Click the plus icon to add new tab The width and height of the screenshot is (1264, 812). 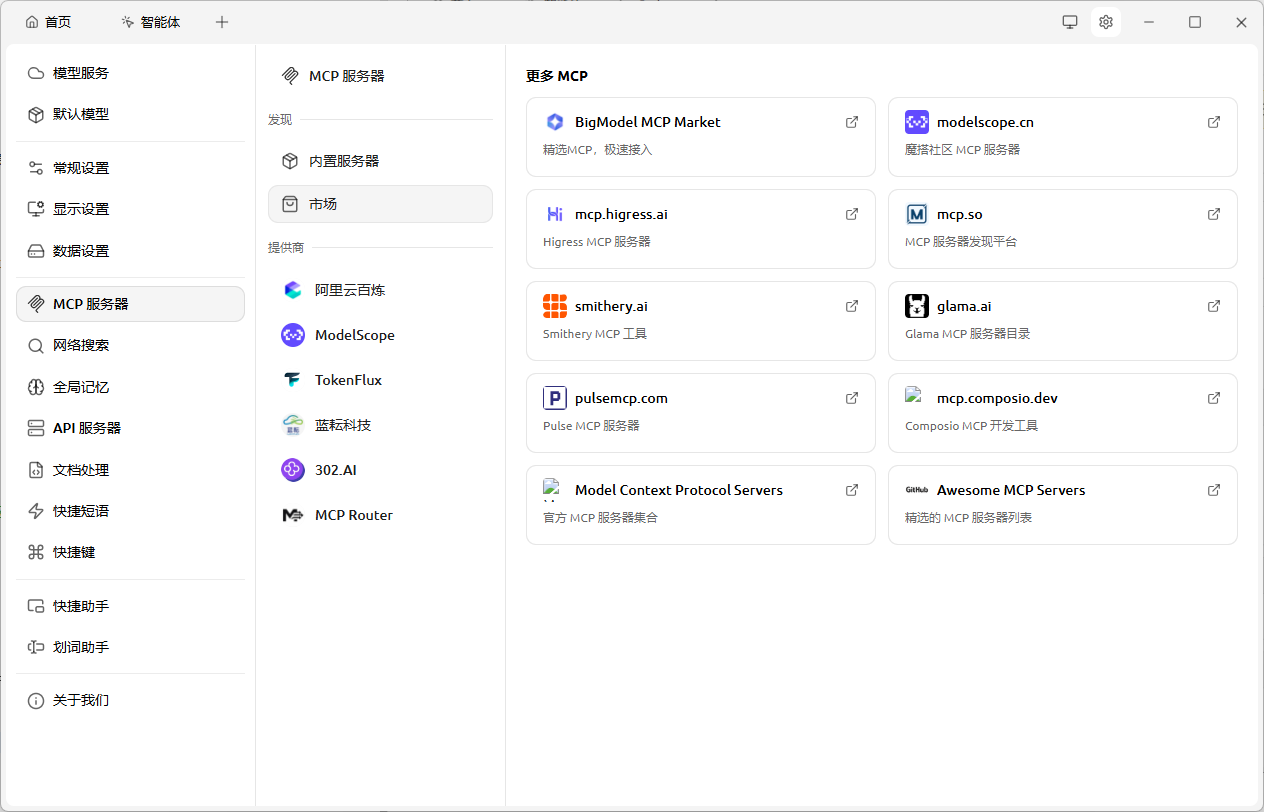[x=222, y=22]
